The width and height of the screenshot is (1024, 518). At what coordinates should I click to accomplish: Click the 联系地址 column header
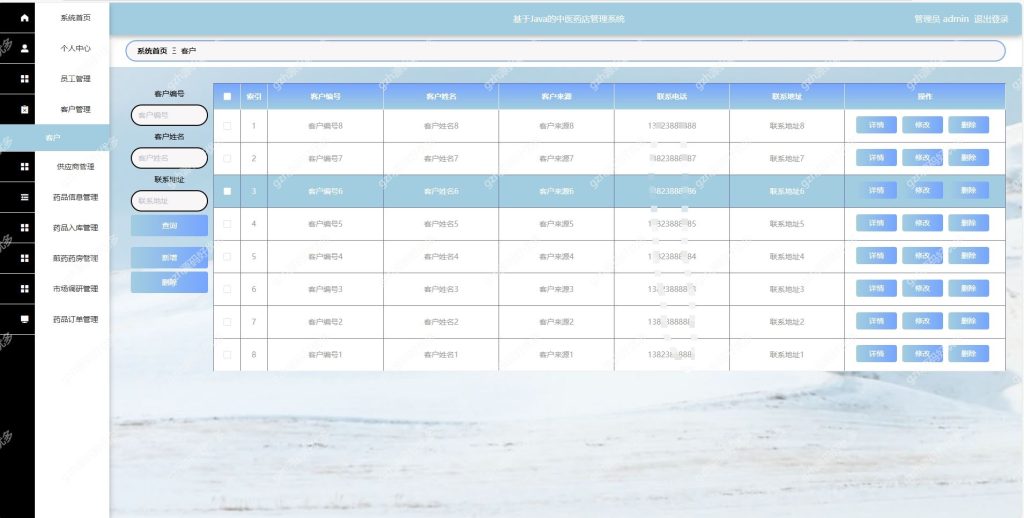787,97
